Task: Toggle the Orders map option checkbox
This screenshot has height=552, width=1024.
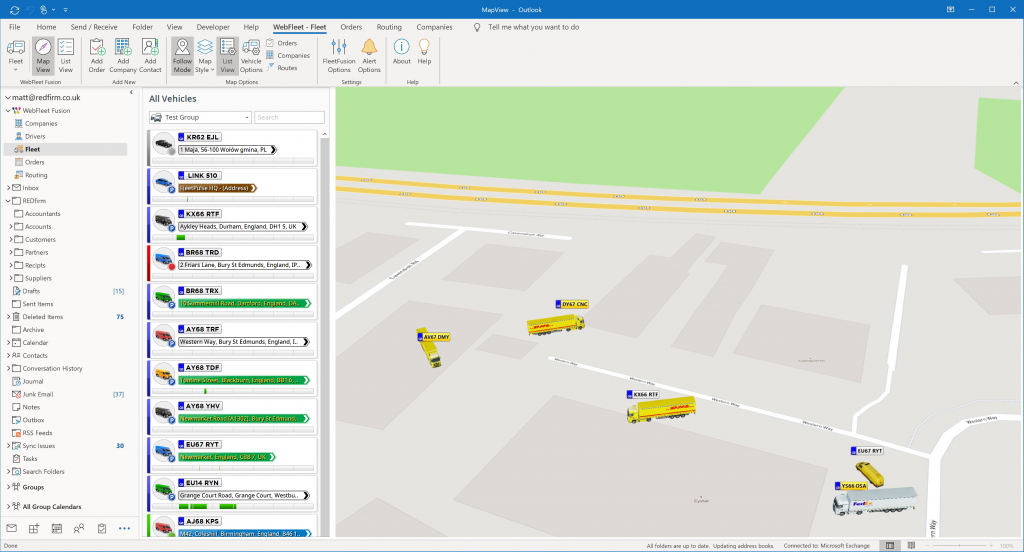Action: [x=281, y=43]
